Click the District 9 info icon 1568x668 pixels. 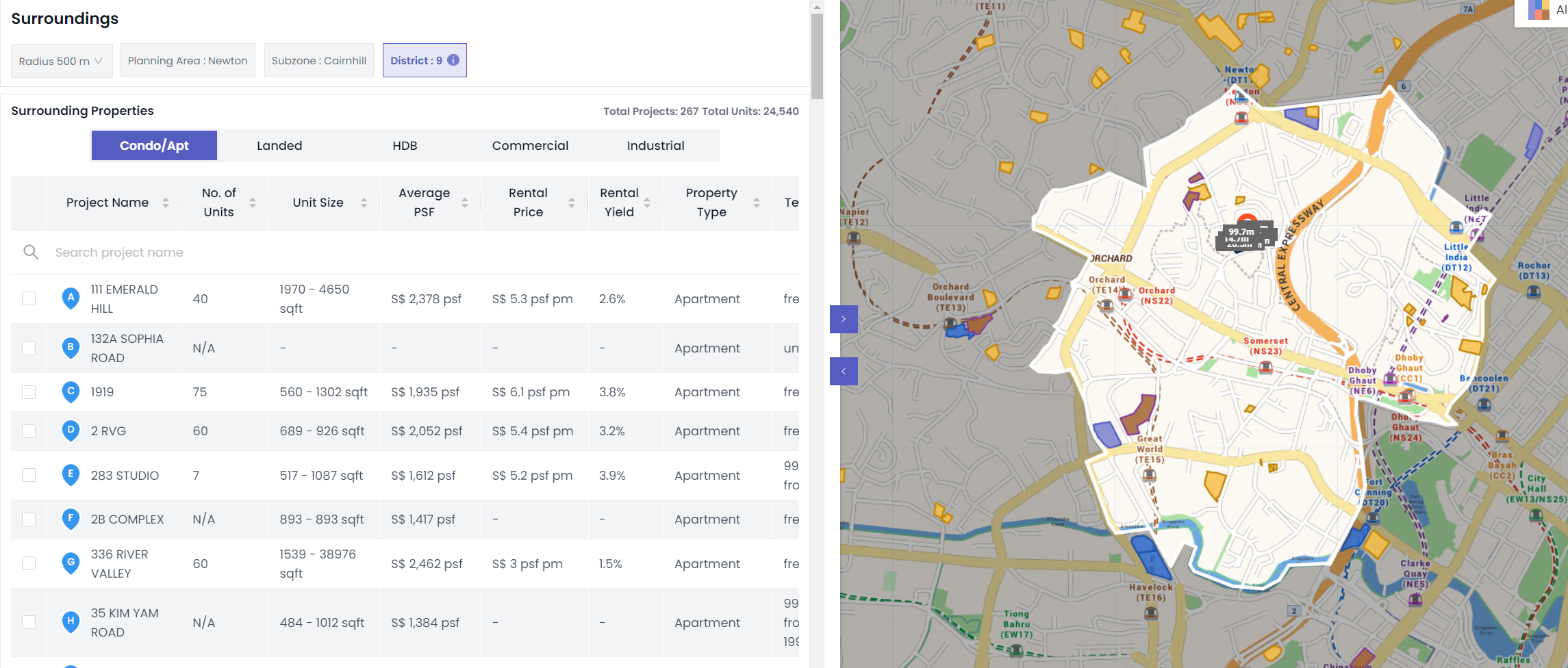coord(453,60)
